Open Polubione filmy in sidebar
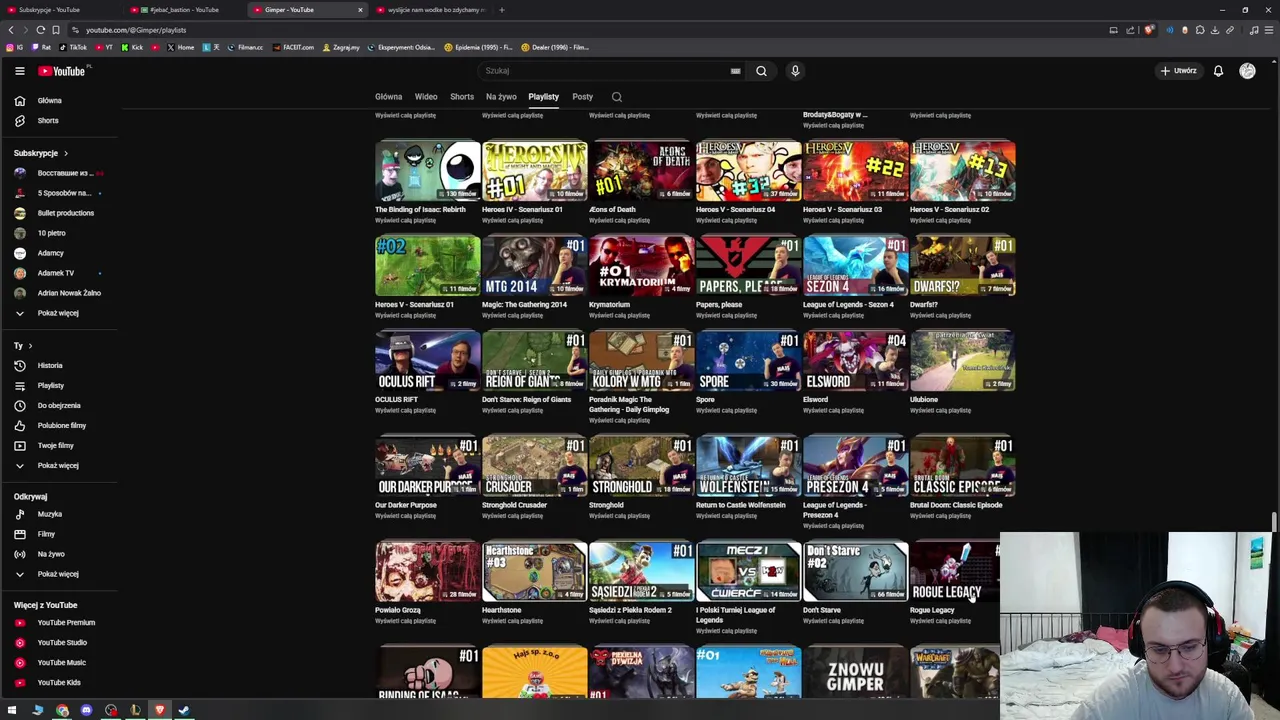This screenshot has width=1280, height=720. click(x=62, y=425)
